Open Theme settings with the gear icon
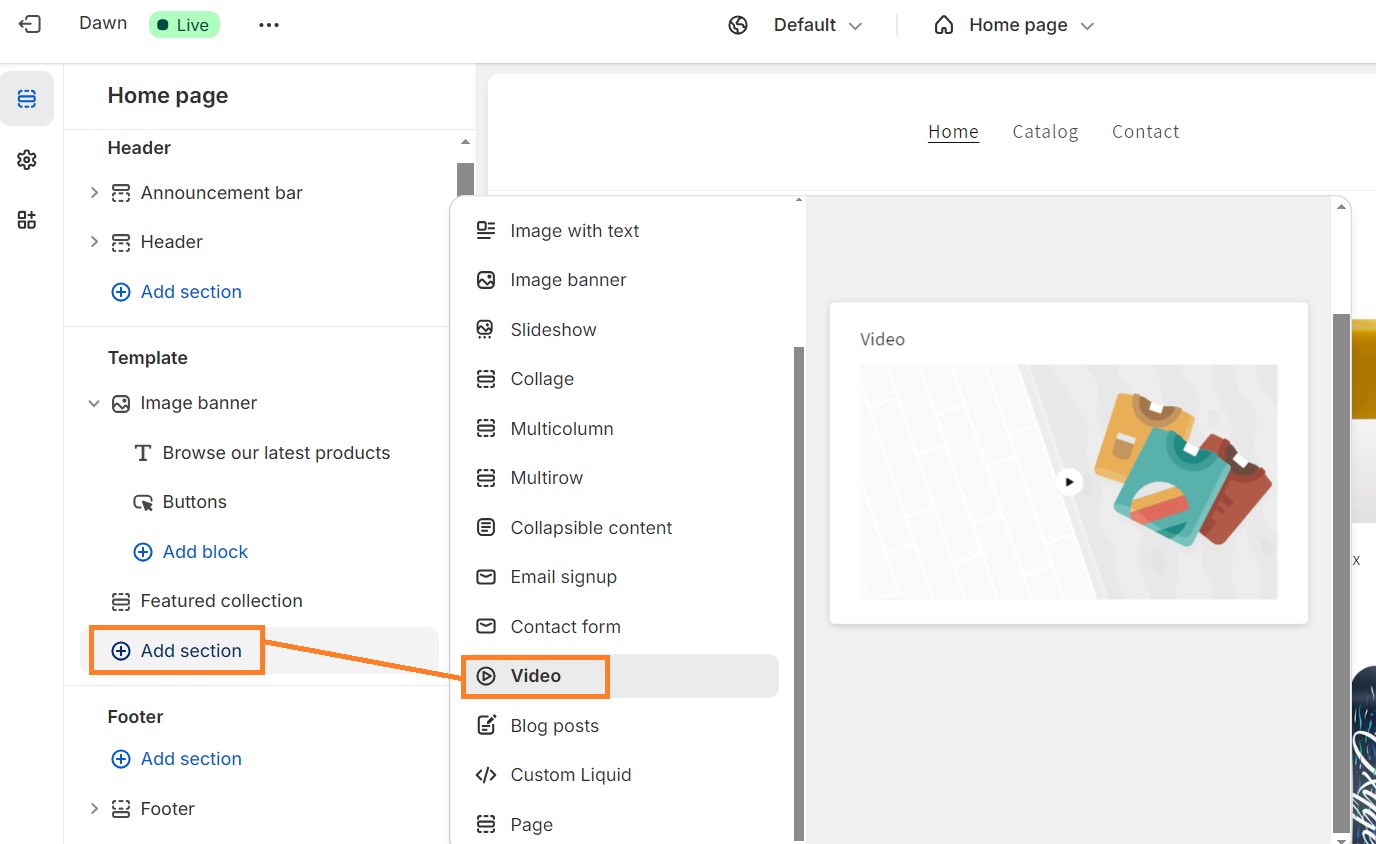Viewport: 1376px width, 844px height. tap(27, 159)
